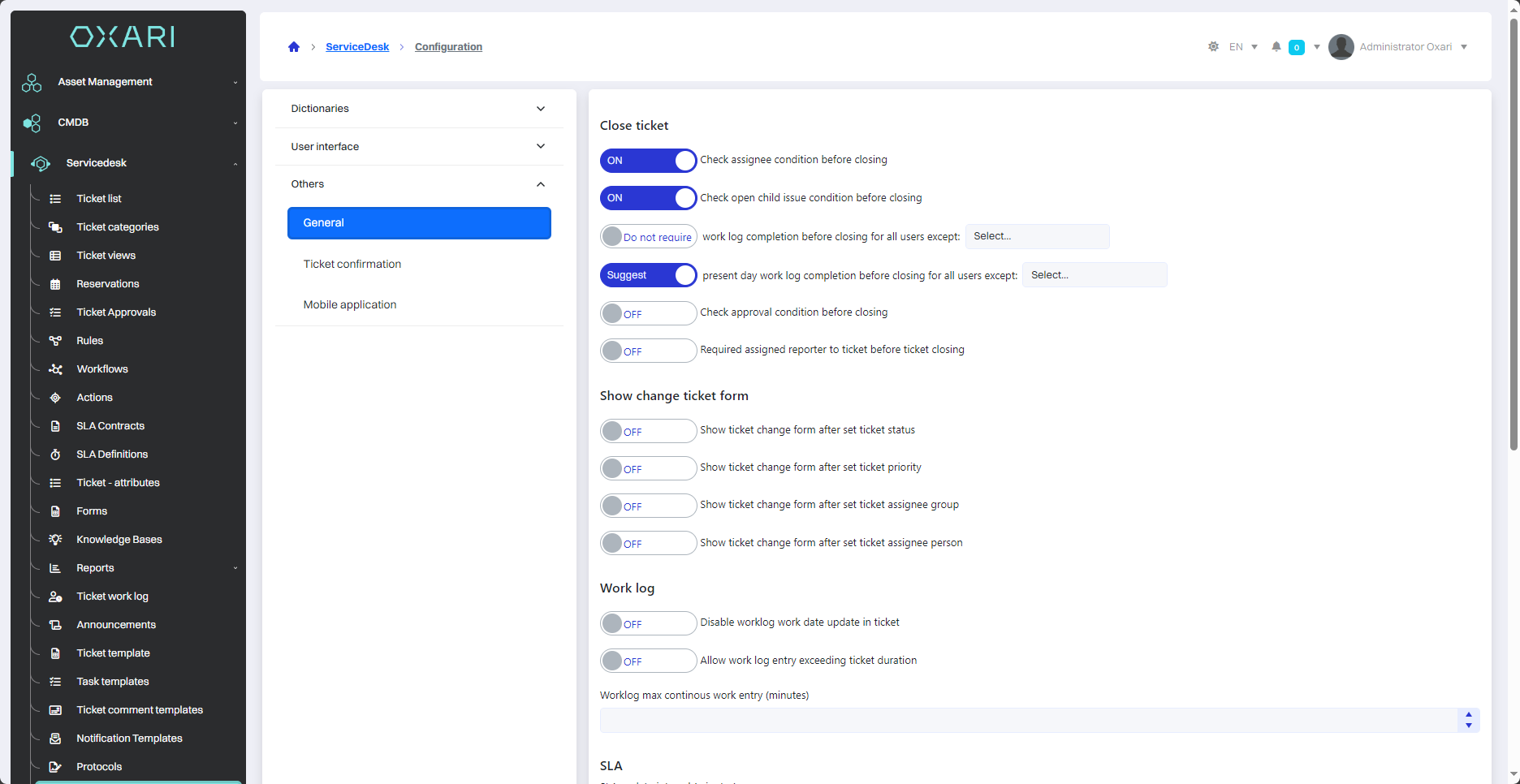Enable Check approval condition before closing
Viewport: 1520px width, 784px height.
click(x=648, y=313)
